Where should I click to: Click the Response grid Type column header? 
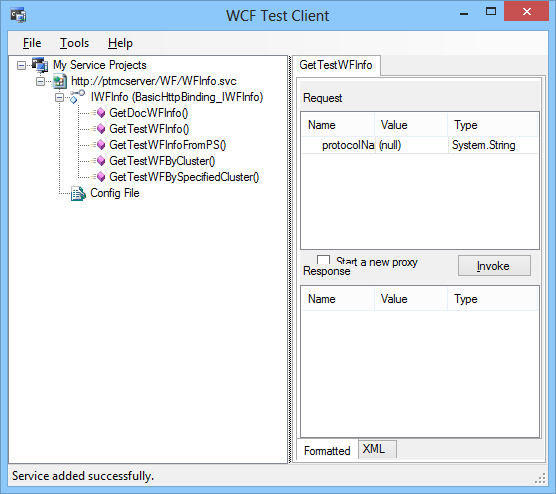(493, 299)
